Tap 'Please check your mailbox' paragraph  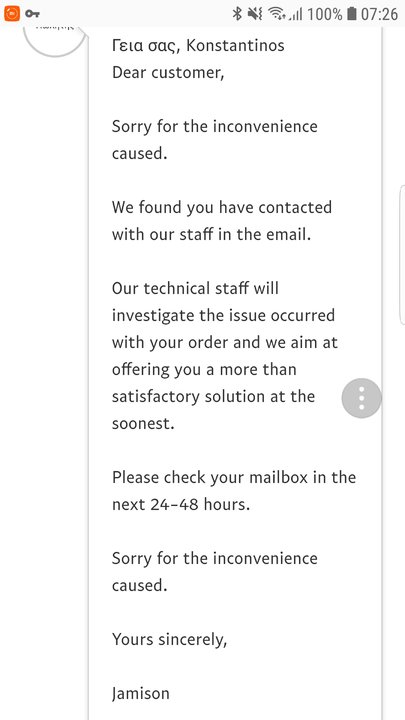pos(234,491)
